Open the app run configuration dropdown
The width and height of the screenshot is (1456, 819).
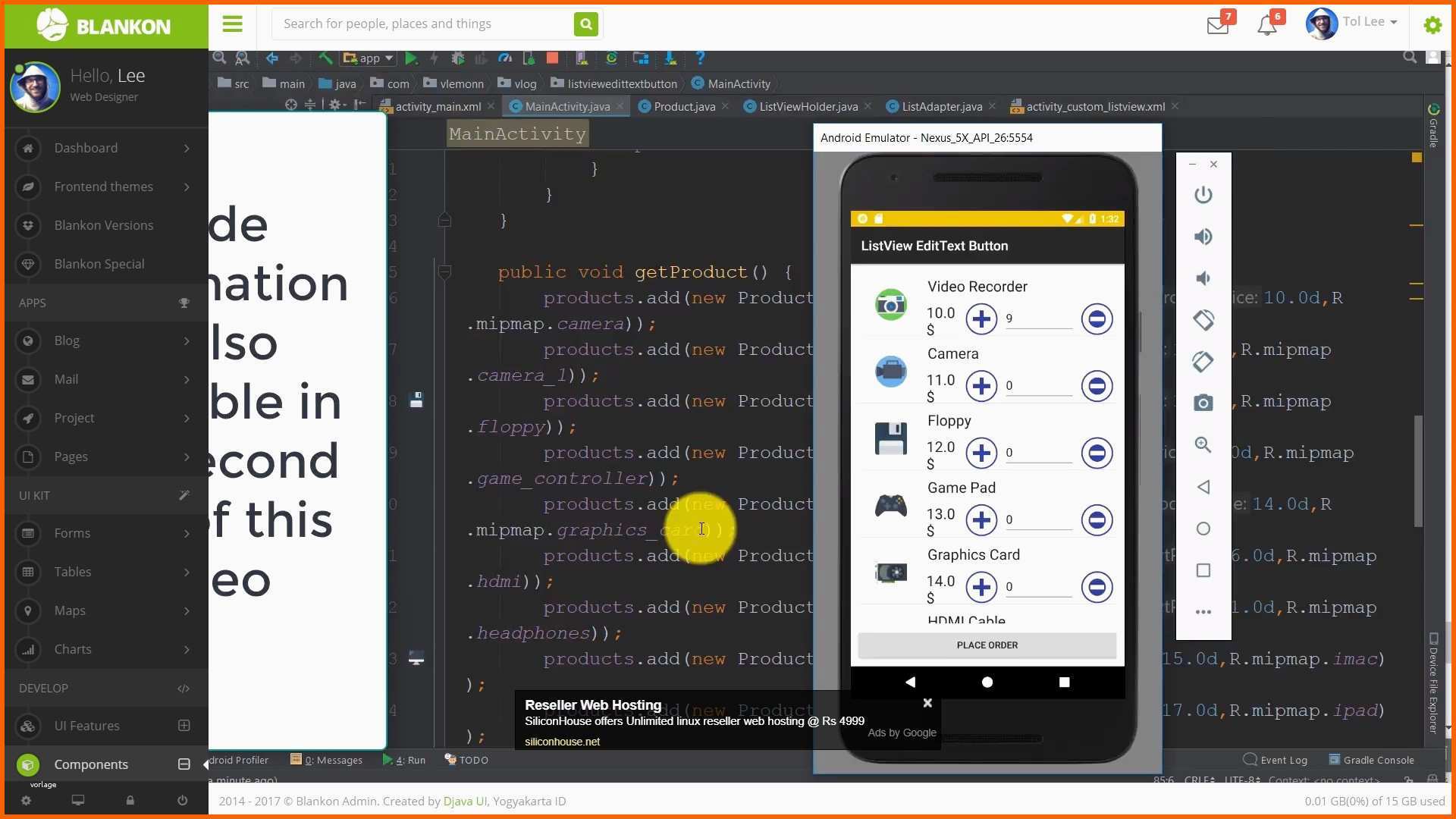tap(369, 58)
